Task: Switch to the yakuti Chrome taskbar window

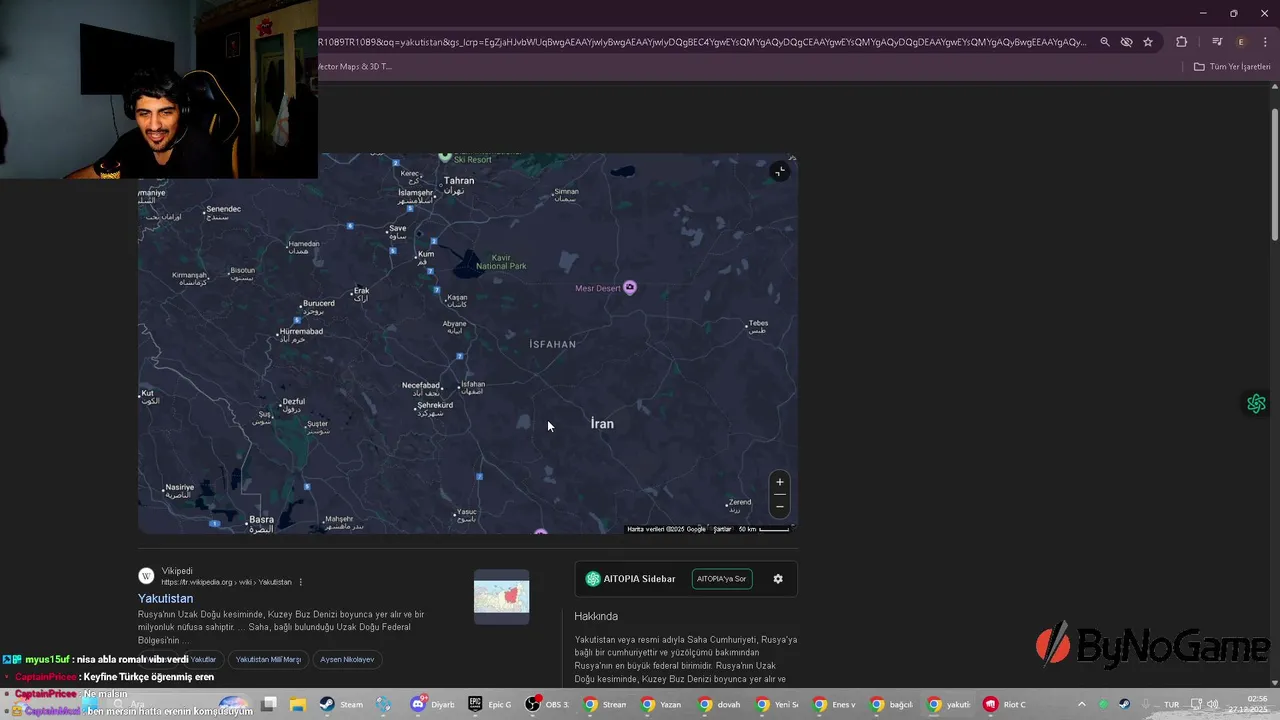Action: (949, 704)
